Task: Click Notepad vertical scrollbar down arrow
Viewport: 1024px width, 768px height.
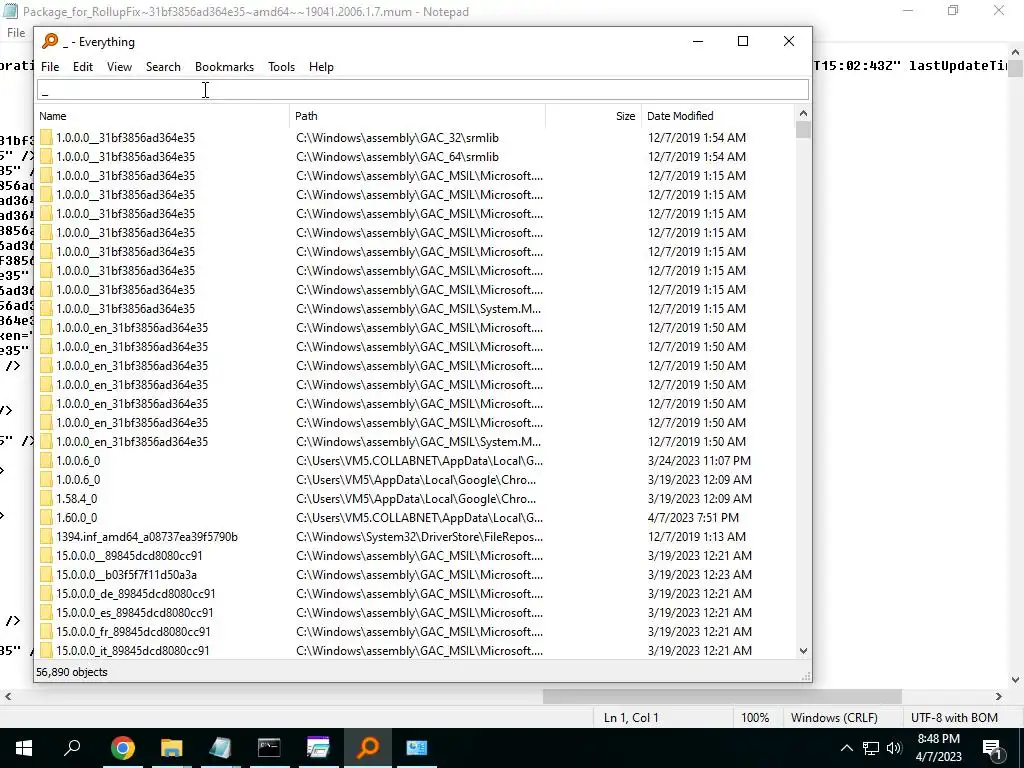Action: coord(1016,680)
